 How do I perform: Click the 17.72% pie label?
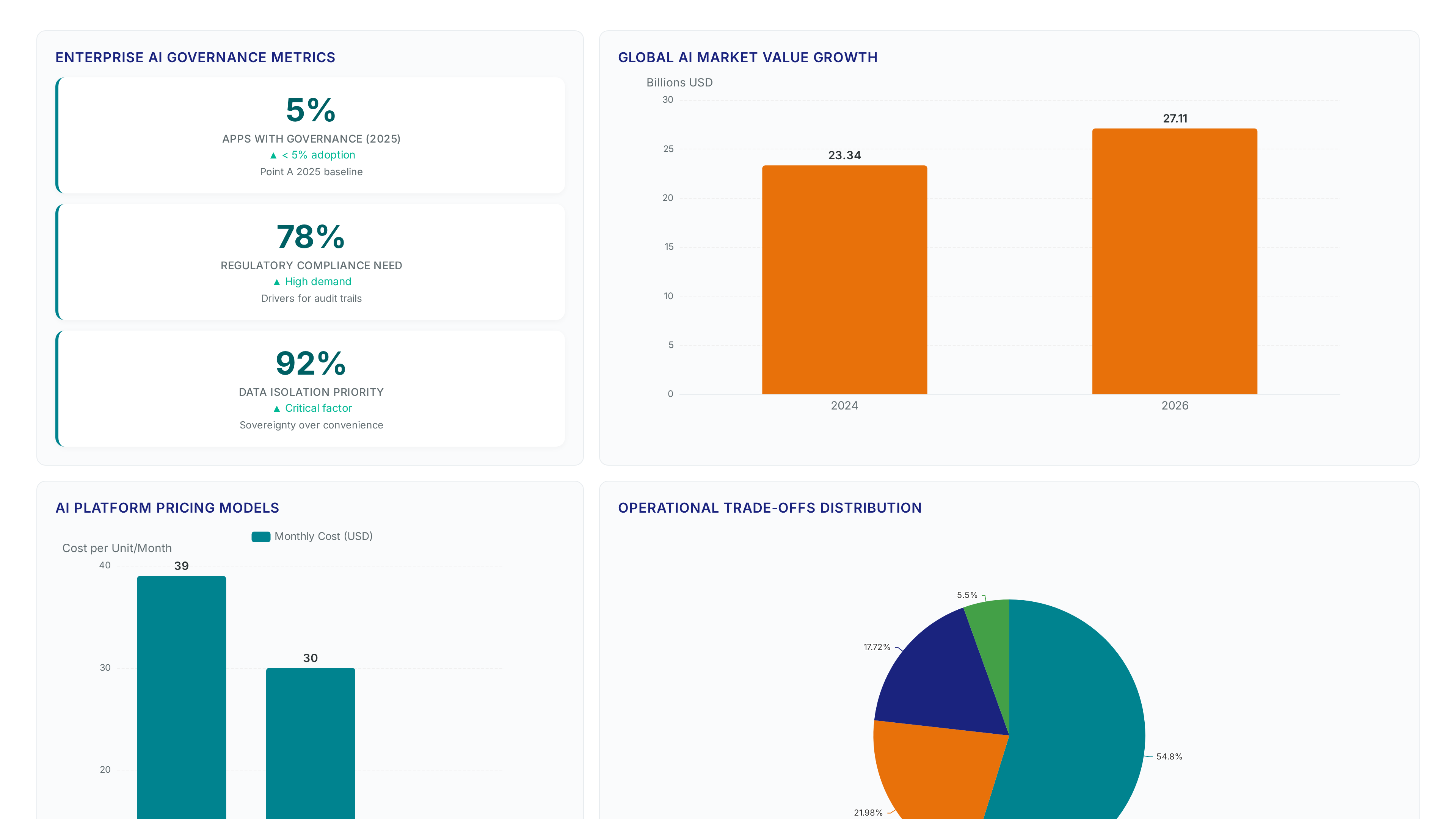tap(877, 647)
